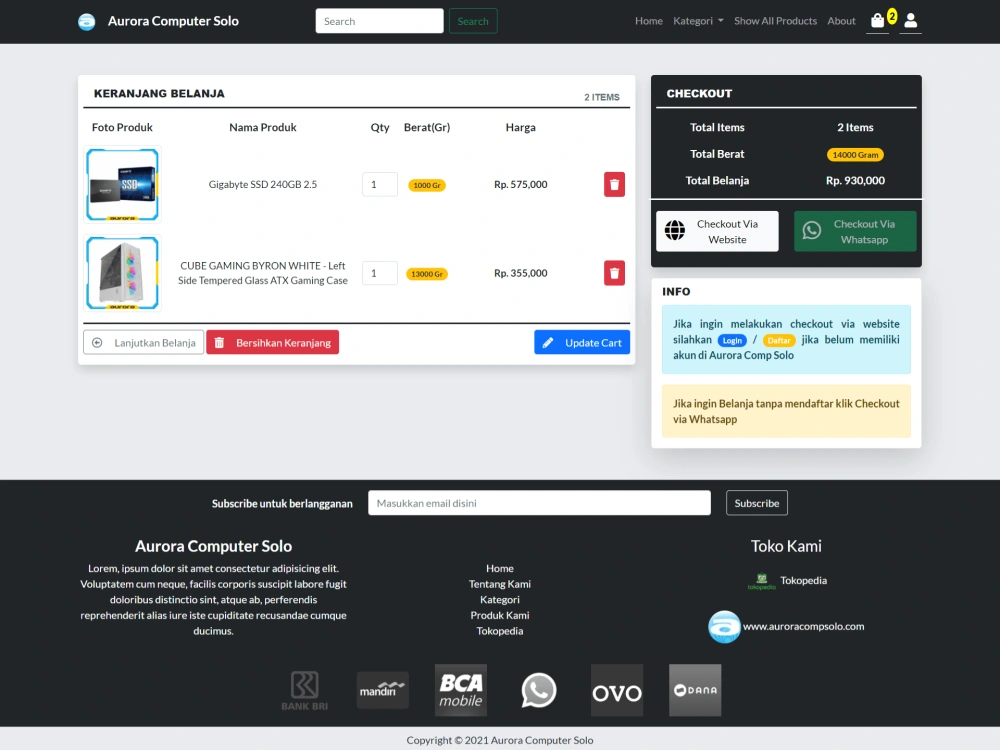Click quantity field for CUBE GAMING BYRON

tap(380, 273)
